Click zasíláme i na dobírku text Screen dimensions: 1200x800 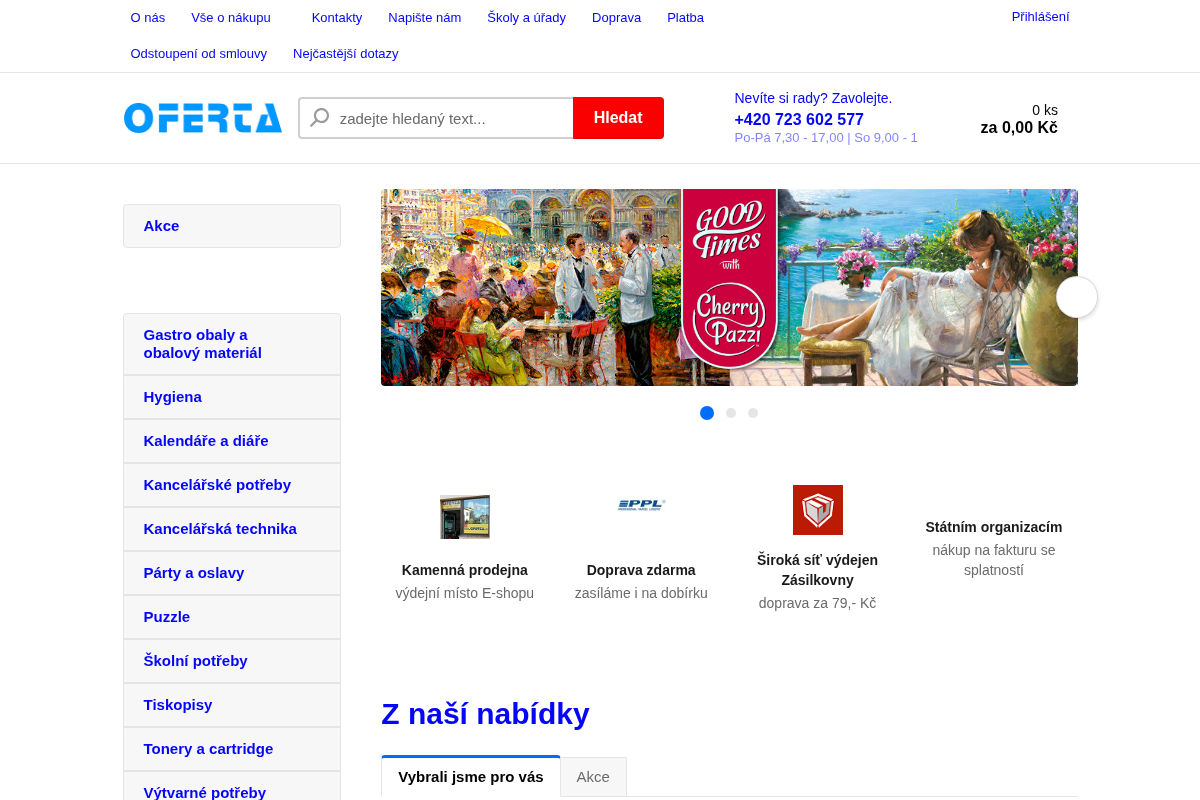tap(641, 593)
